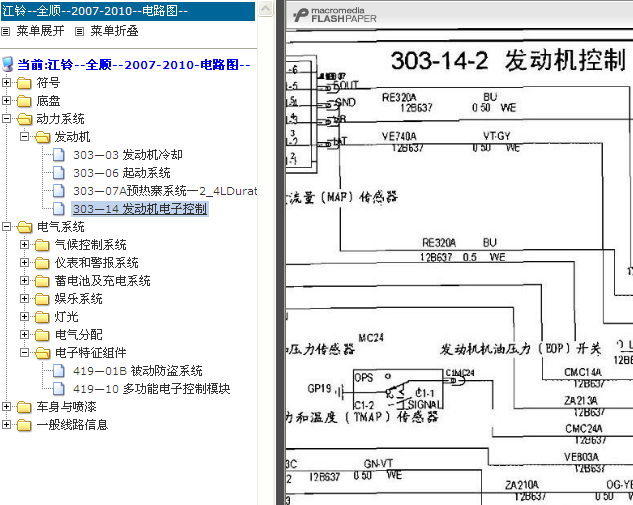Expand the 气候控制系统 folder
This screenshot has height=505, width=633.
(24, 245)
